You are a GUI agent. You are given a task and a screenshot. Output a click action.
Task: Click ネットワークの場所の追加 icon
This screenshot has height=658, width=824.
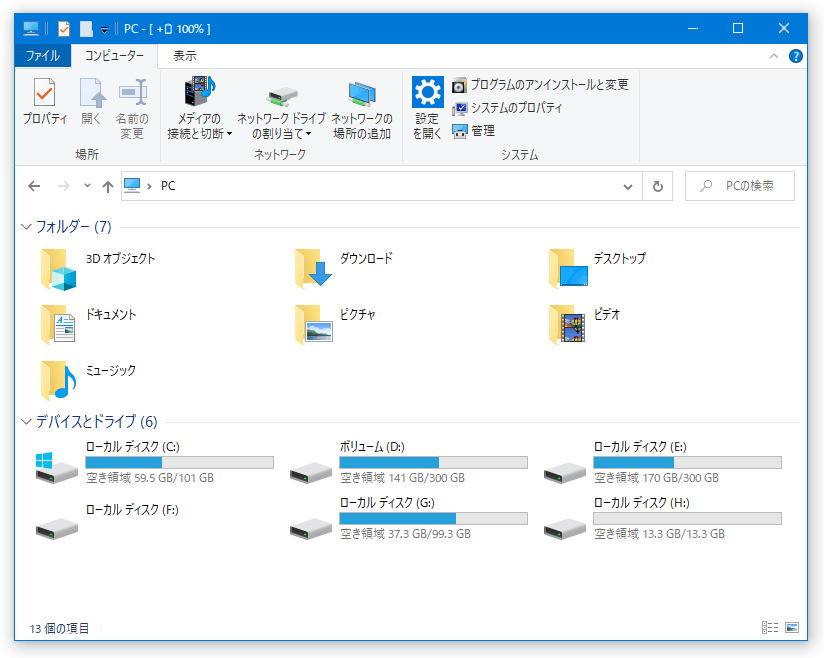pyautogui.click(x=362, y=95)
